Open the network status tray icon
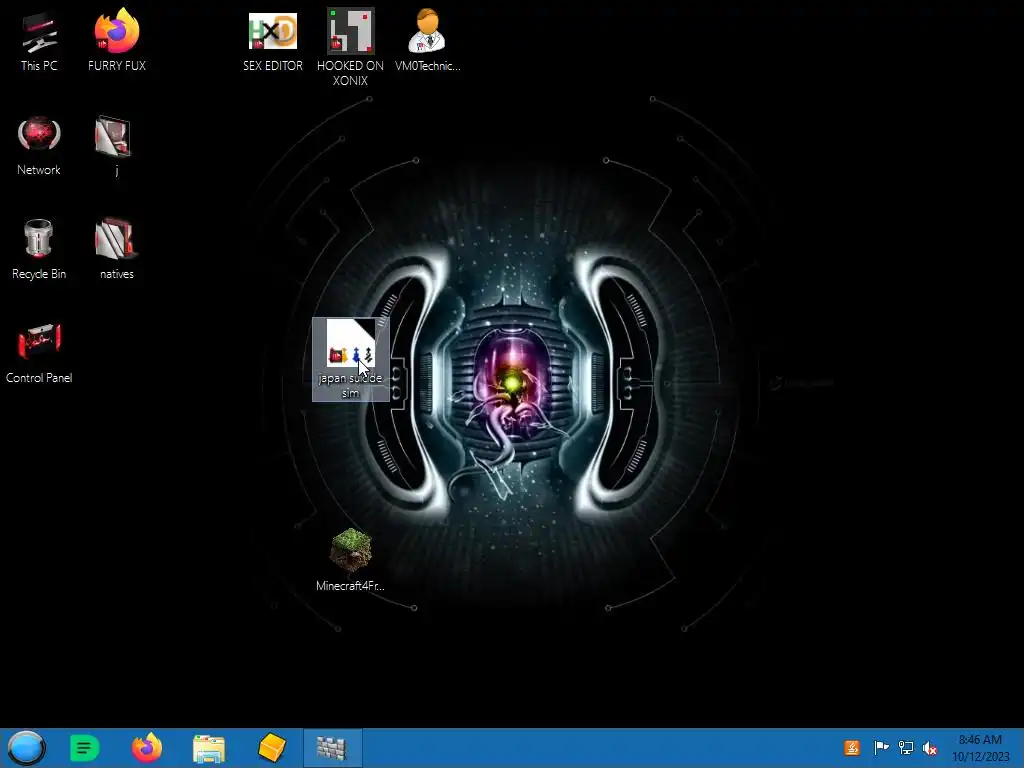The image size is (1024, 768). coord(906,748)
